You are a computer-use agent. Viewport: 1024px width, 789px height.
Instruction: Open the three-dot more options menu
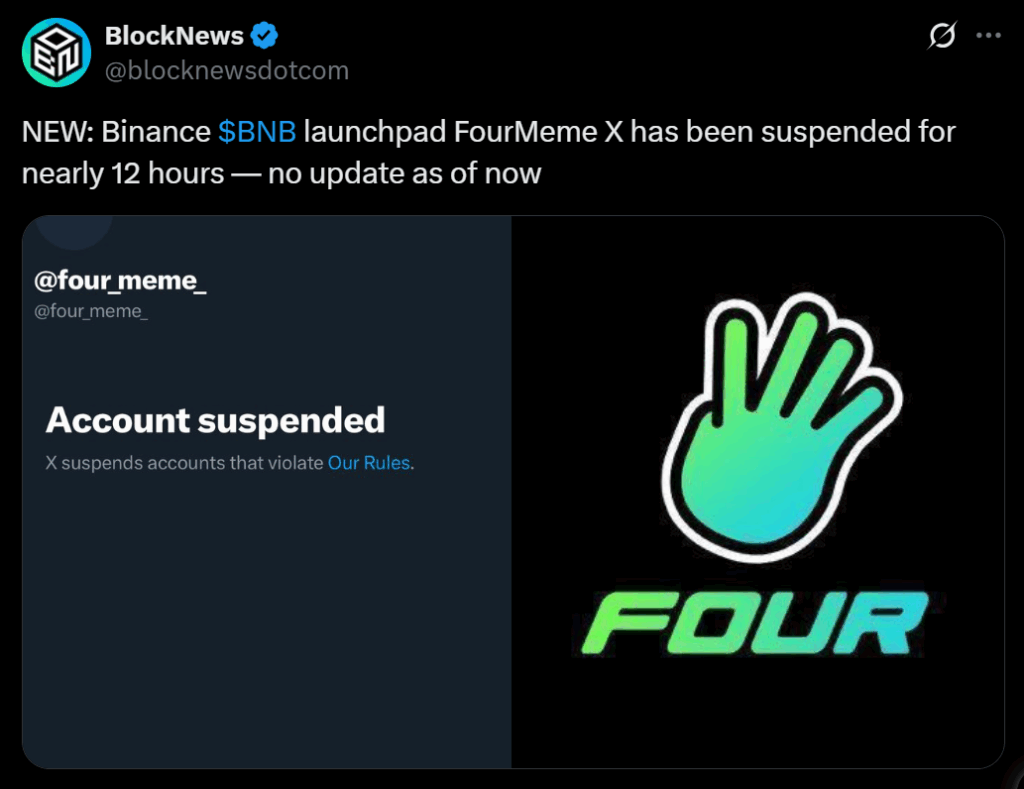pos(988,37)
